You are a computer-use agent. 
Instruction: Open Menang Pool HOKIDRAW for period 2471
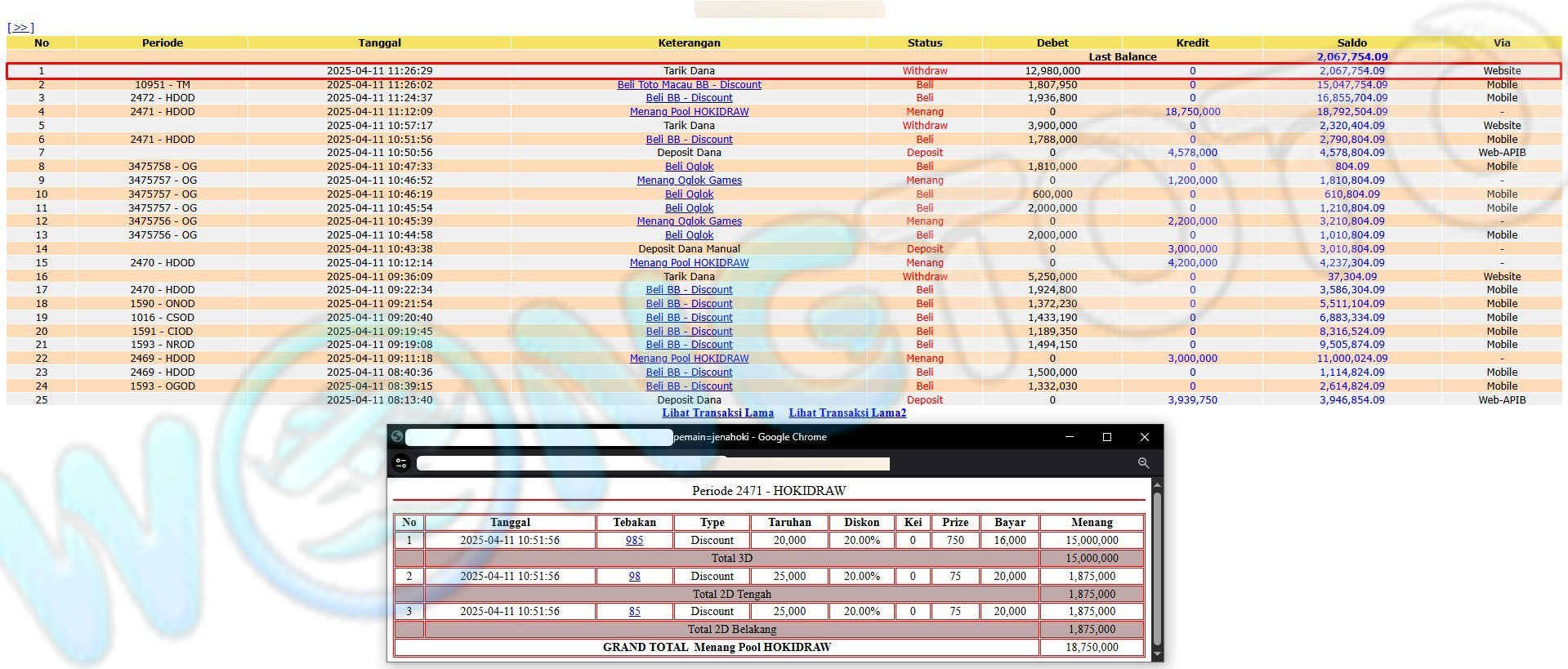pos(689,112)
